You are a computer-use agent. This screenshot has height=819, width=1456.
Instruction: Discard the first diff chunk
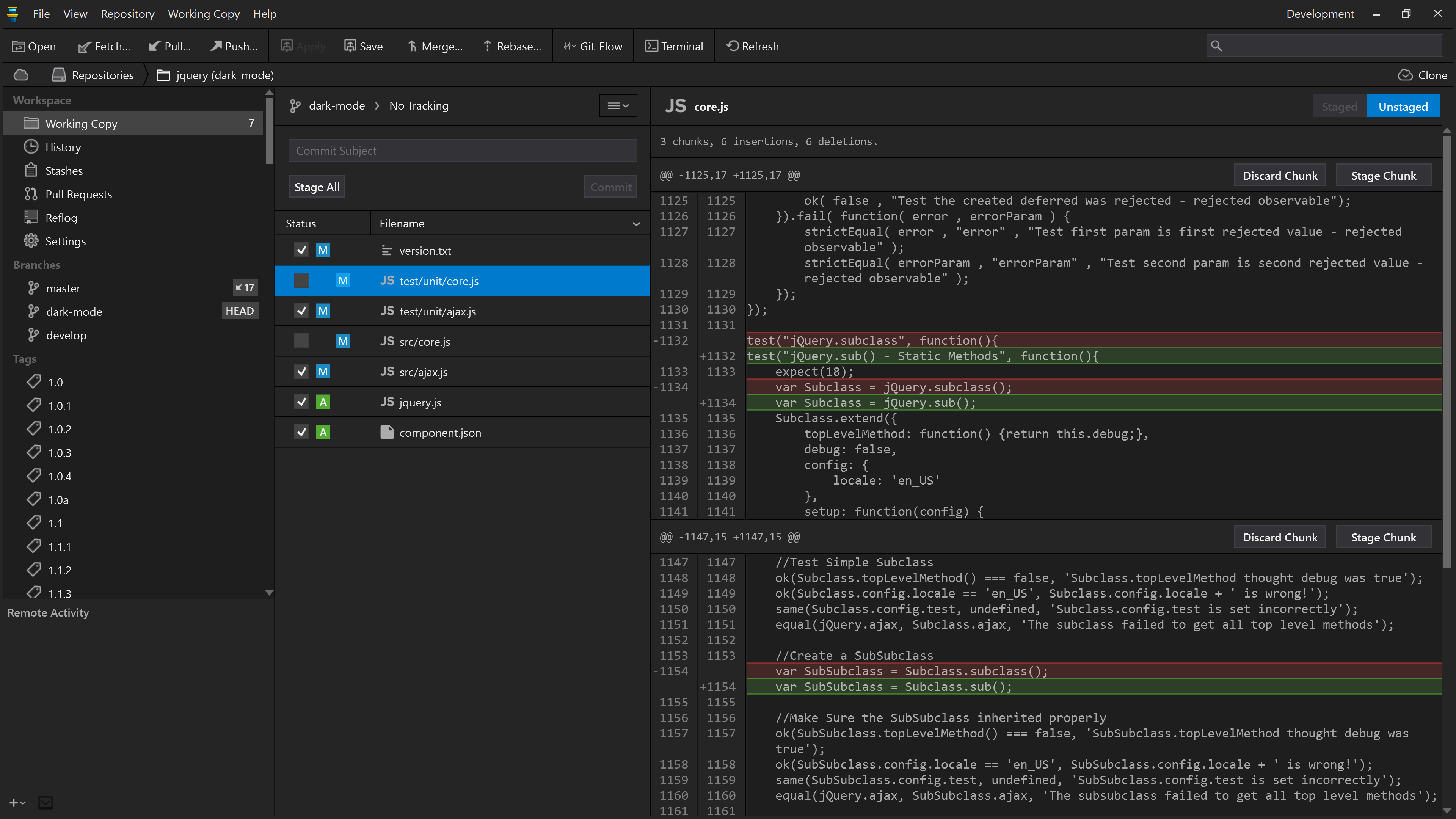click(x=1280, y=176)
